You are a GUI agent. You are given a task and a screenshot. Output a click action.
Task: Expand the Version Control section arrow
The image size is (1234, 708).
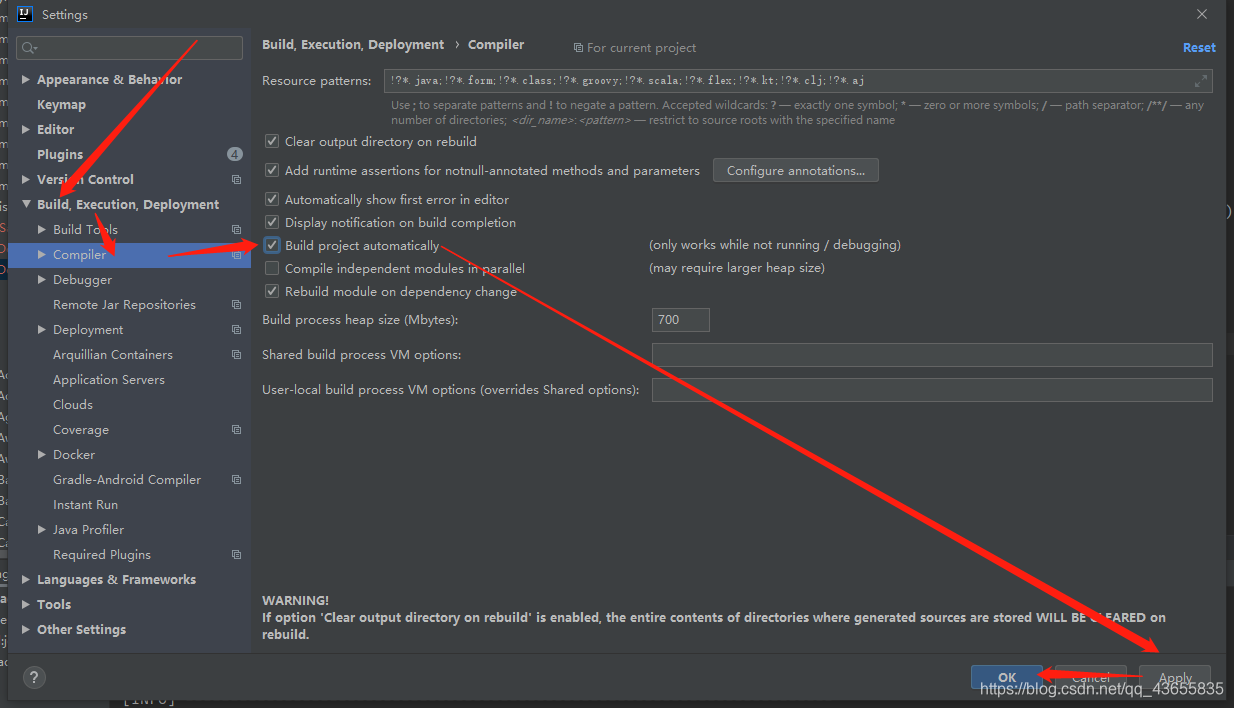[26, 179]
